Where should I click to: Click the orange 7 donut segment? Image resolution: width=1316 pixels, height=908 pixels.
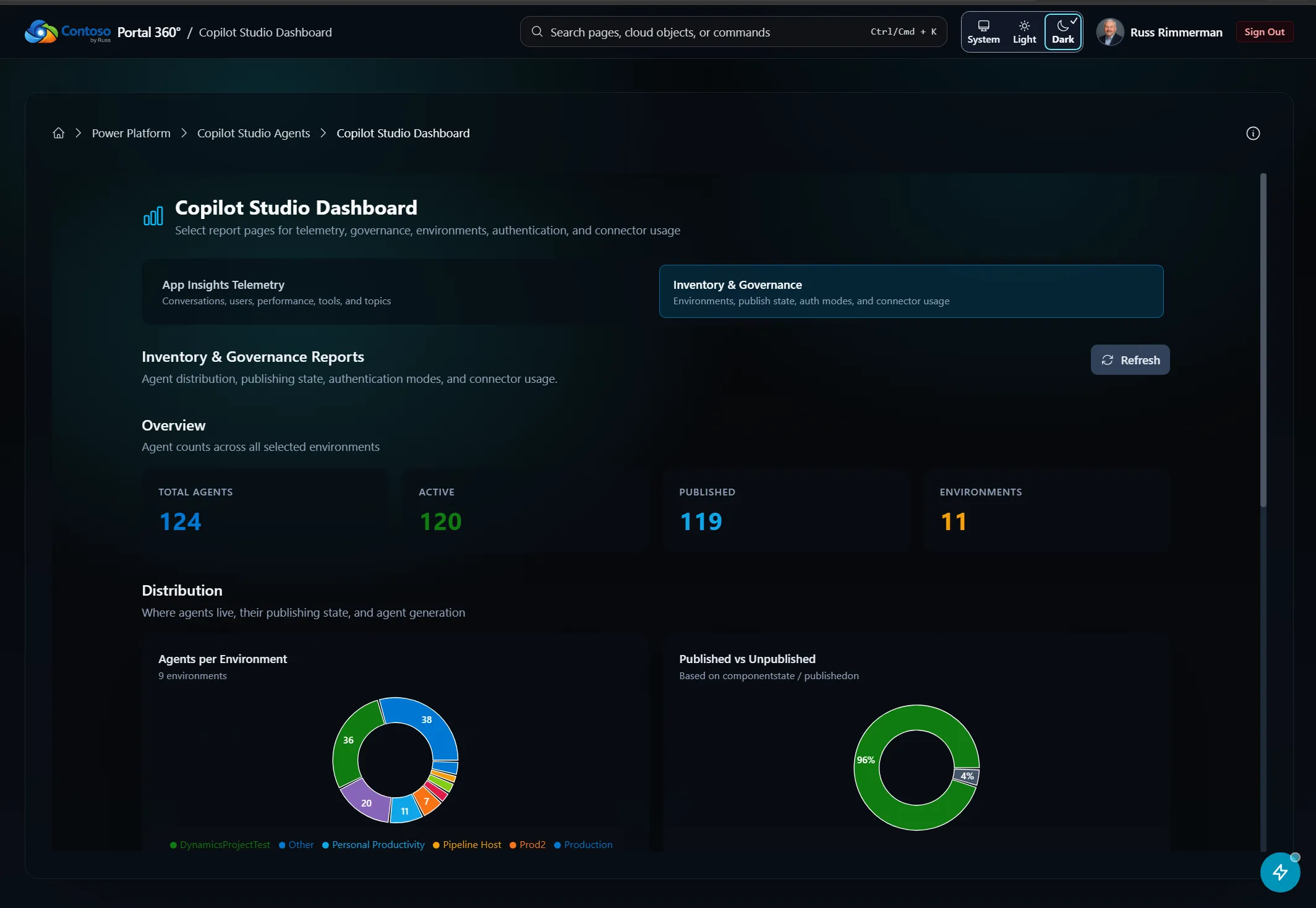(427, 802)
